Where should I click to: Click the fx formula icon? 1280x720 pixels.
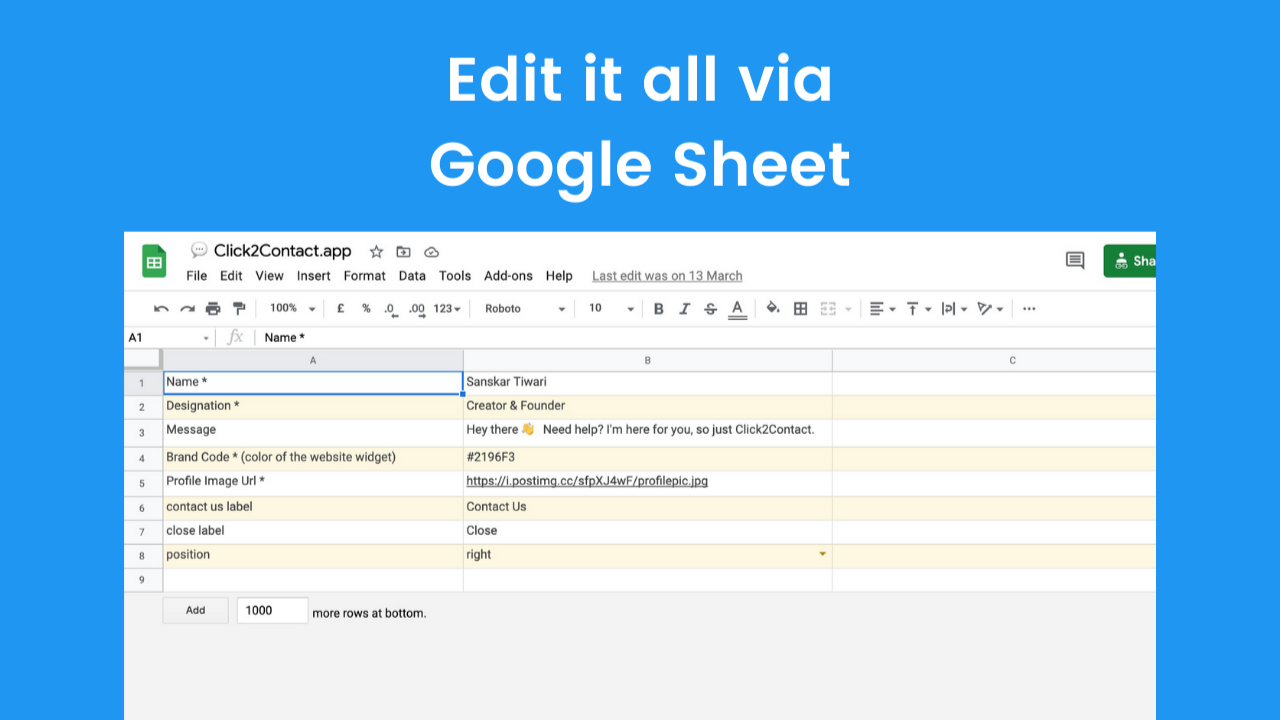[235, 338]
